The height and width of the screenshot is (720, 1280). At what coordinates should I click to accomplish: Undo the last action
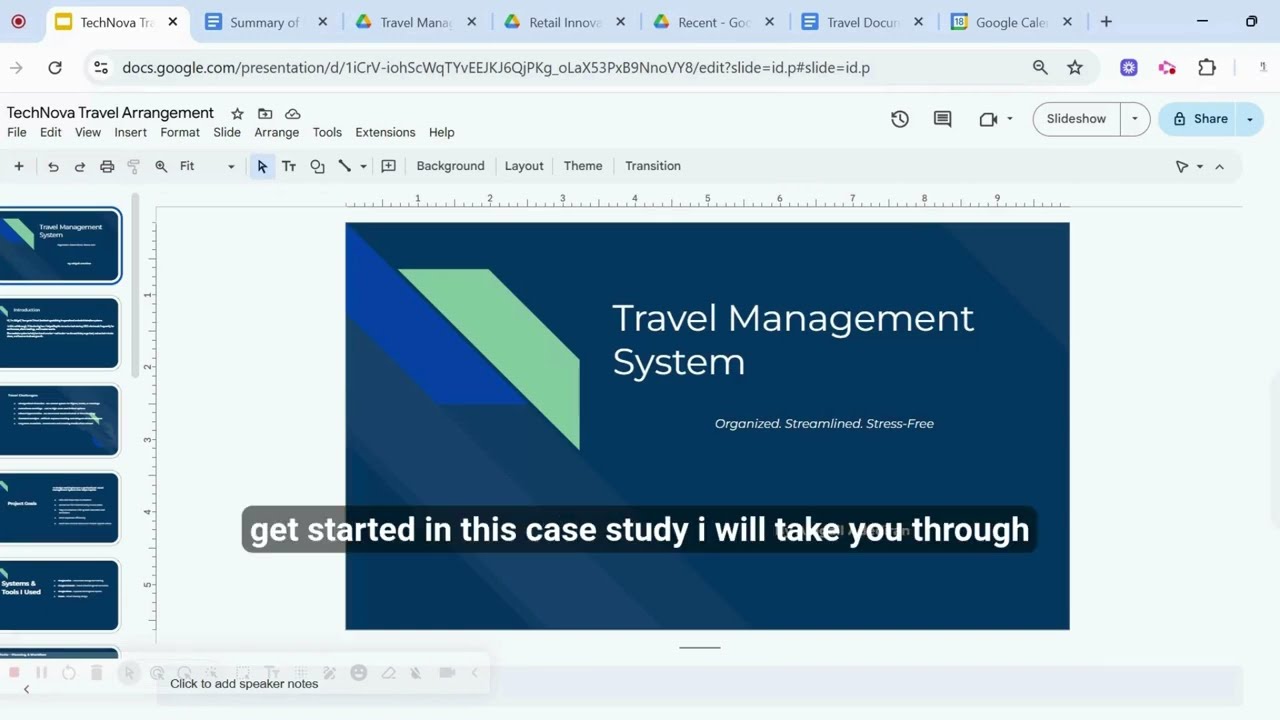[x=53, y=166]
